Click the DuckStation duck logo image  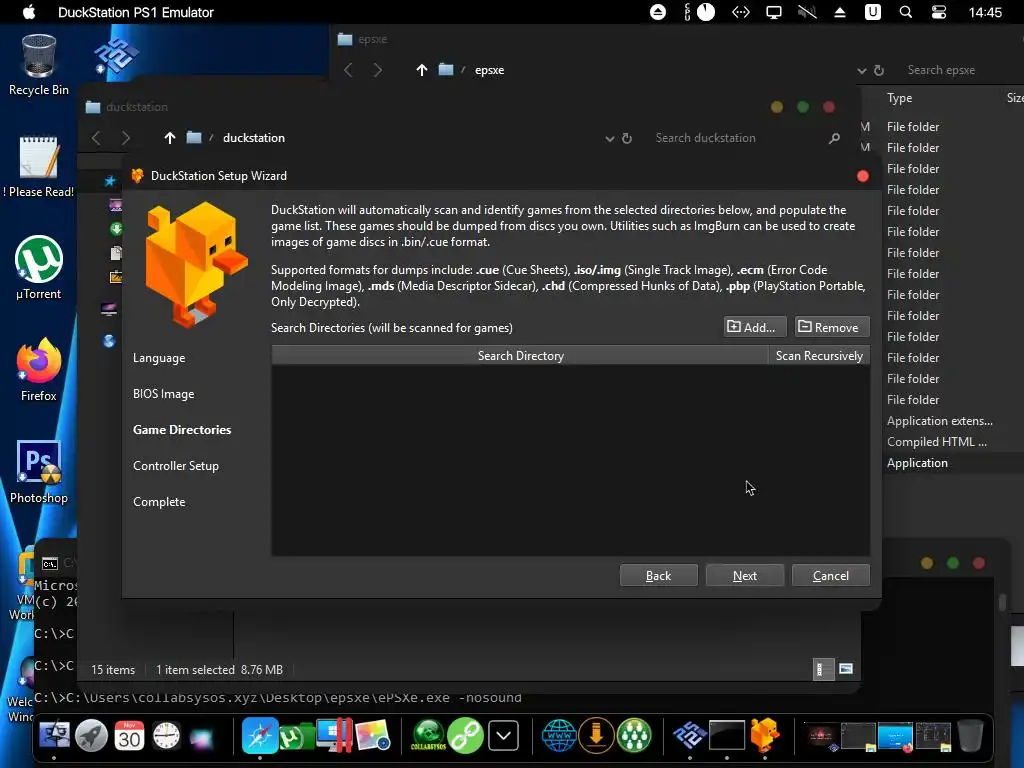[x=195, y=264]
